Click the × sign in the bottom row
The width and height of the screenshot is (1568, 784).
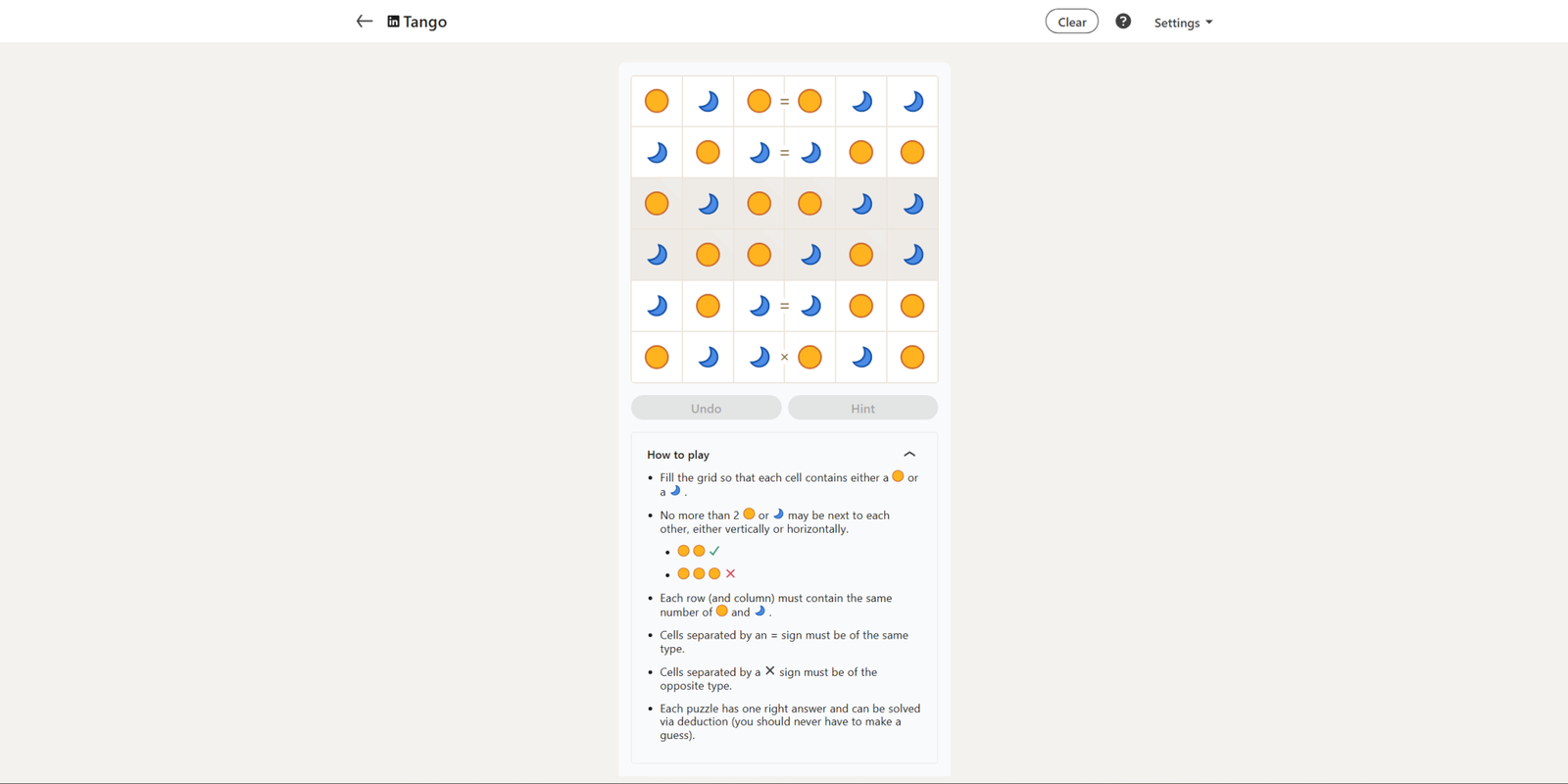[x=784, y=357]
